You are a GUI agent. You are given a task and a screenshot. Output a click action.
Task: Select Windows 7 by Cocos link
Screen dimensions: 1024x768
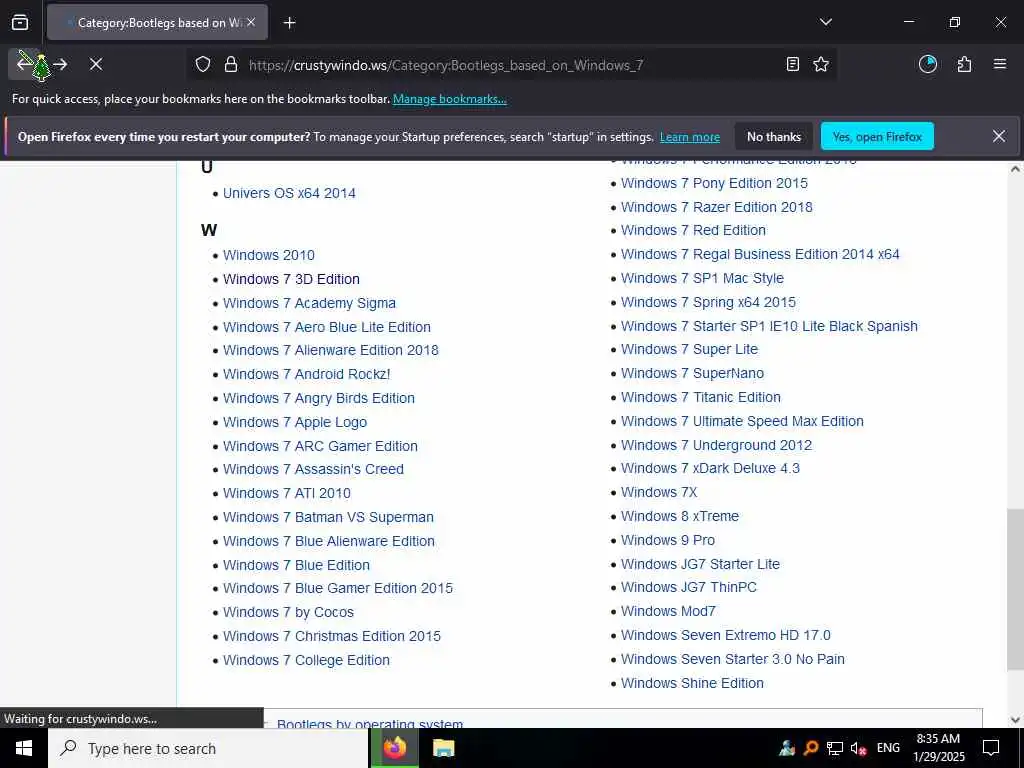point(288,613)
